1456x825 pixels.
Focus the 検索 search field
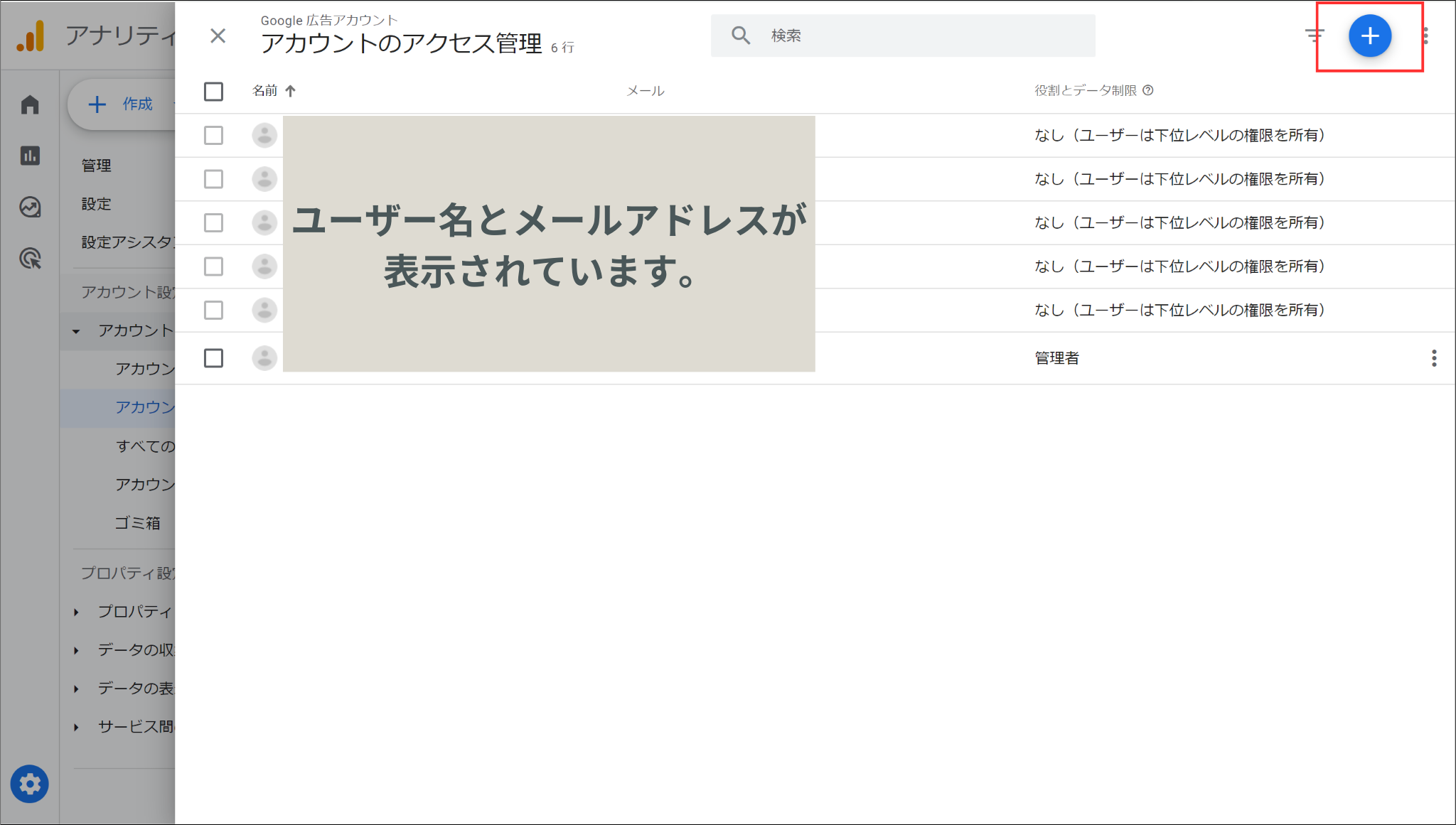[903, 36]
